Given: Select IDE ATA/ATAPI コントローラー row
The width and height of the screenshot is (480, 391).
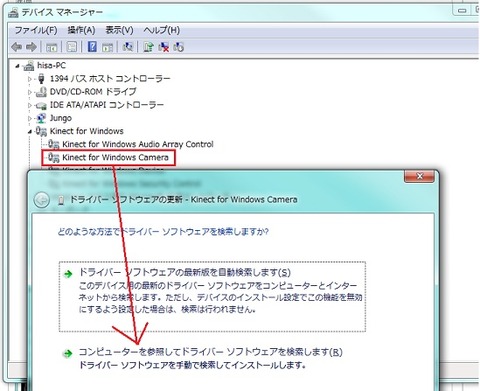Looking at the screenshot, I should tap(107, 105).
